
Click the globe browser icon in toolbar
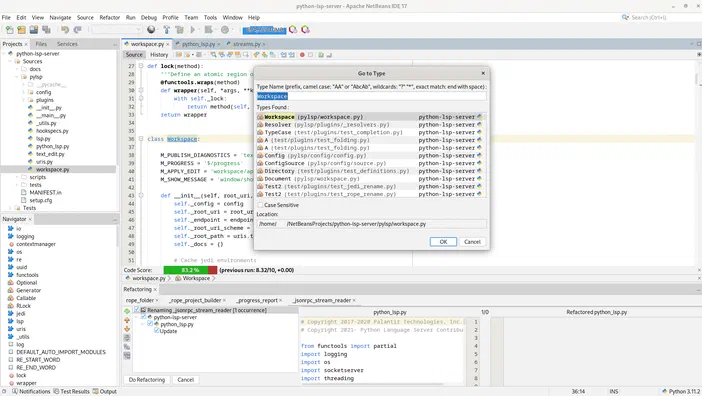tap(151, 30)
